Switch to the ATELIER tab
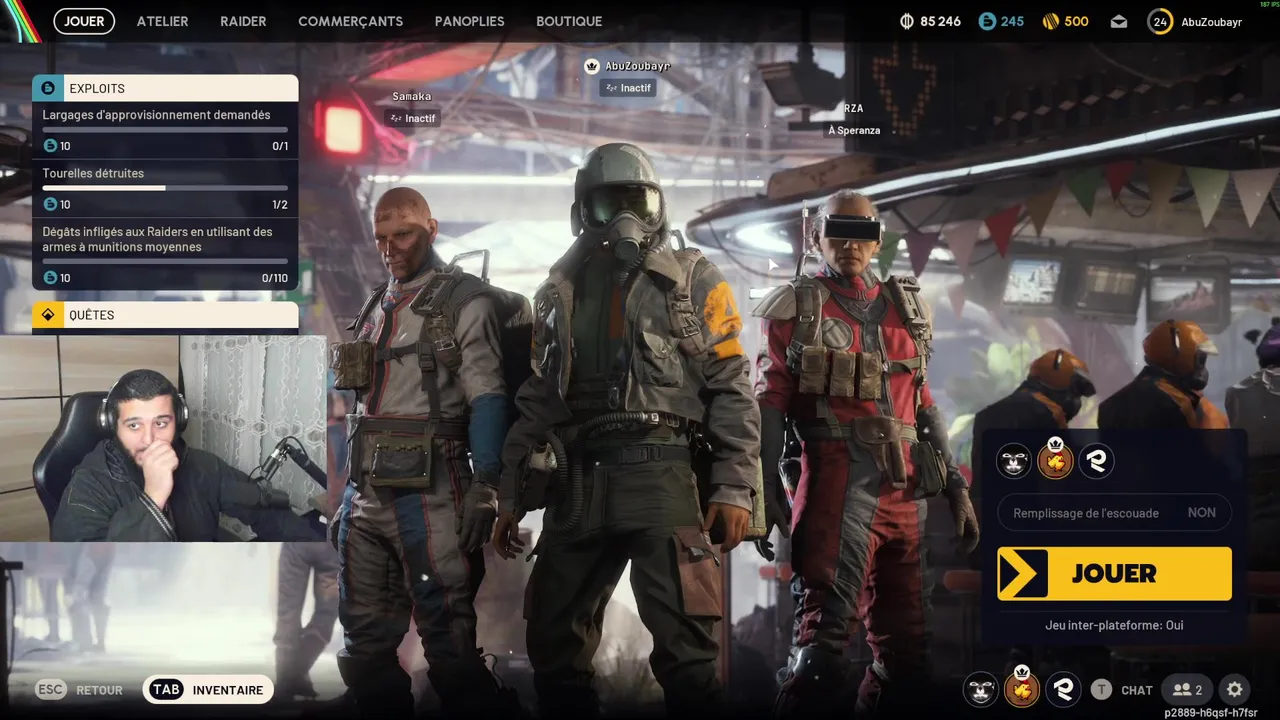 point(162,21)
